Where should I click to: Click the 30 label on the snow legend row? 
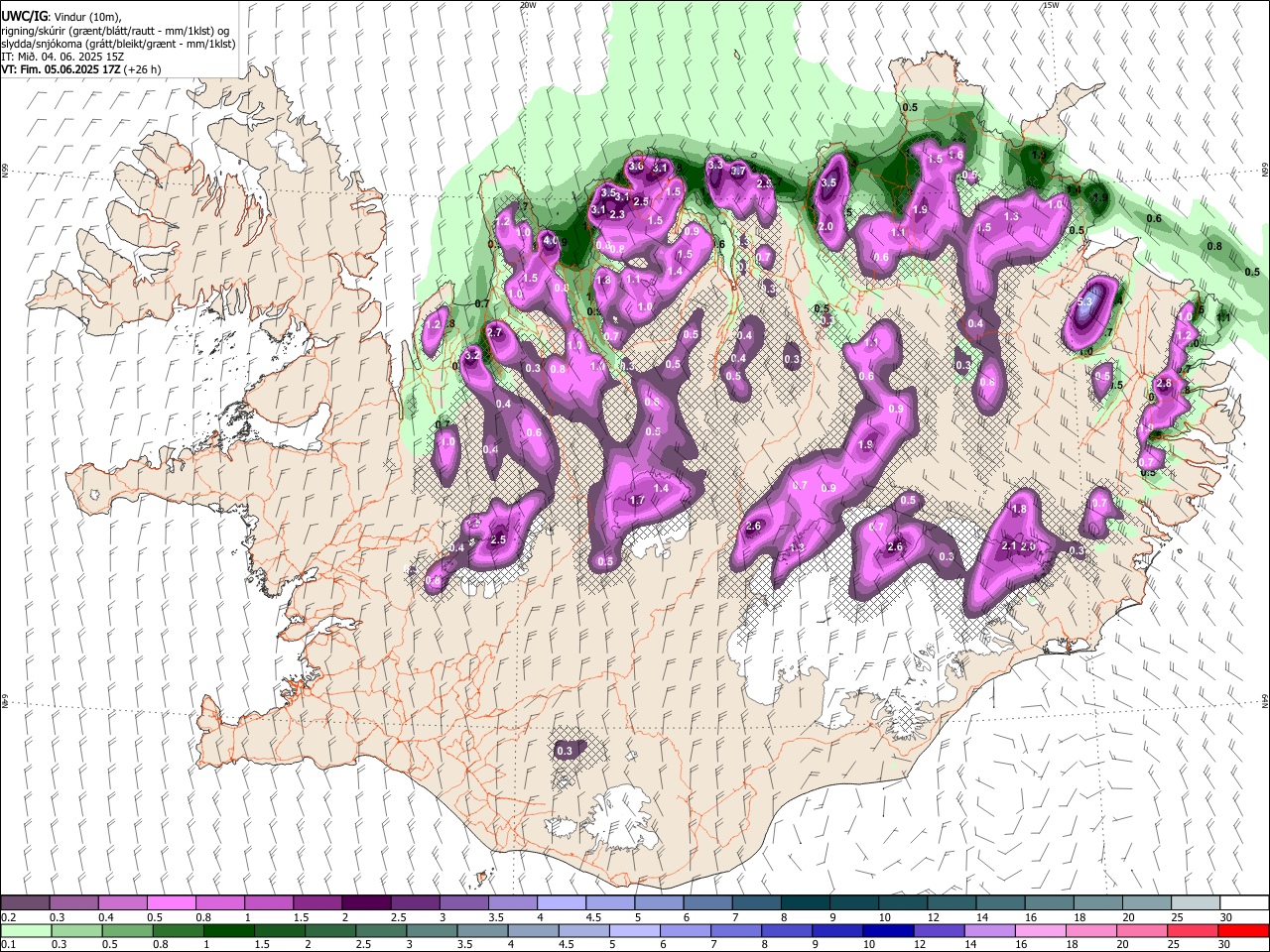click(1225, 917)
